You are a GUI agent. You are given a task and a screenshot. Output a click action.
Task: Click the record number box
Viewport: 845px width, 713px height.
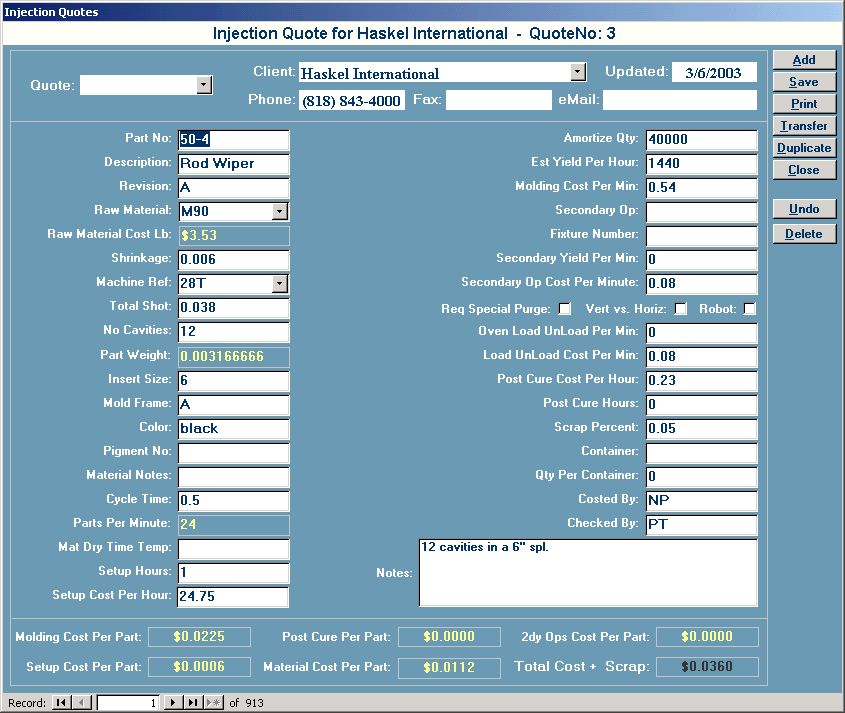[128, 702]
